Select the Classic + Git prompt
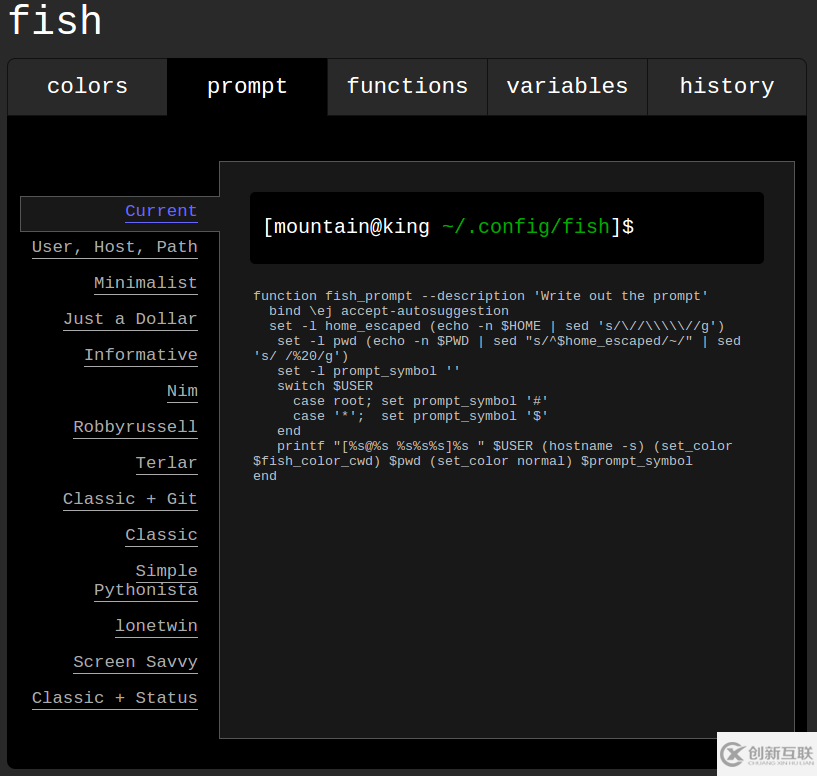The image size is (817, 776). (129, 499)
